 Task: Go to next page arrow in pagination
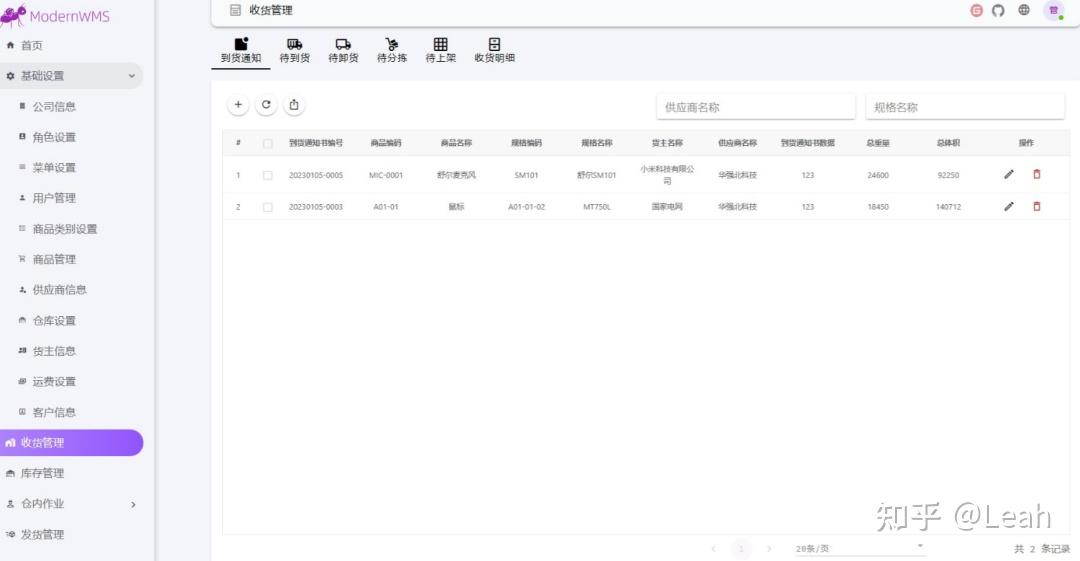pos(769,549)
